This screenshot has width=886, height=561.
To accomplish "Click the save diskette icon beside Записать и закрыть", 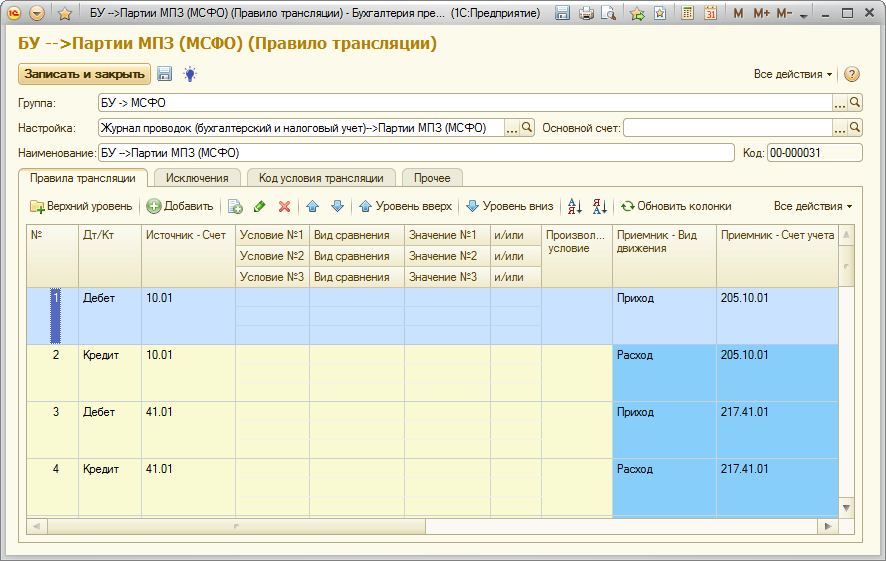I will tap(165, 74).
